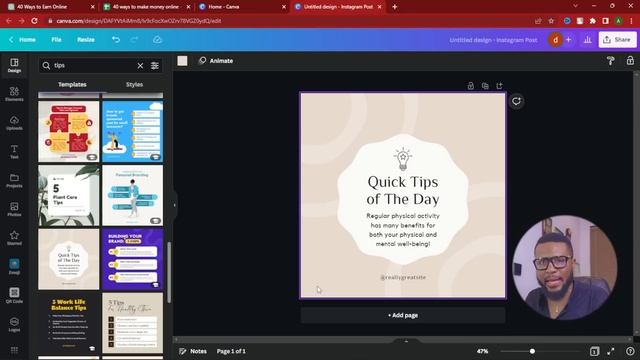Image resolution: width=640 pixels, height=360 pixels.
Task: Open the Notes panel
Action: [193, 351]
